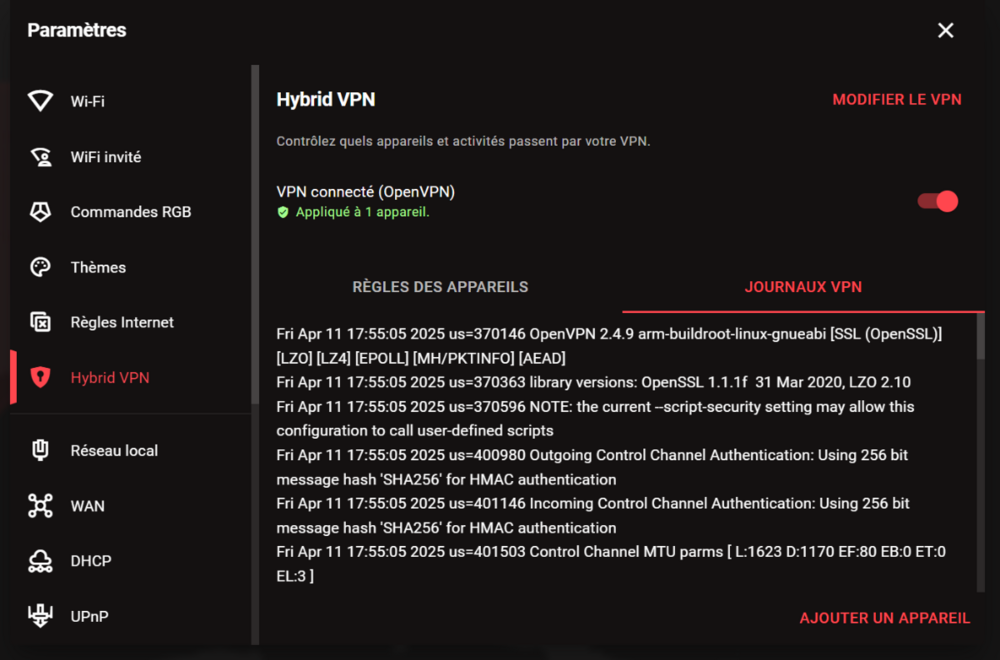Disable the VPN connecté toggle switch
Viewport: 1000px width, 660px height.
(x=938, y=202)
